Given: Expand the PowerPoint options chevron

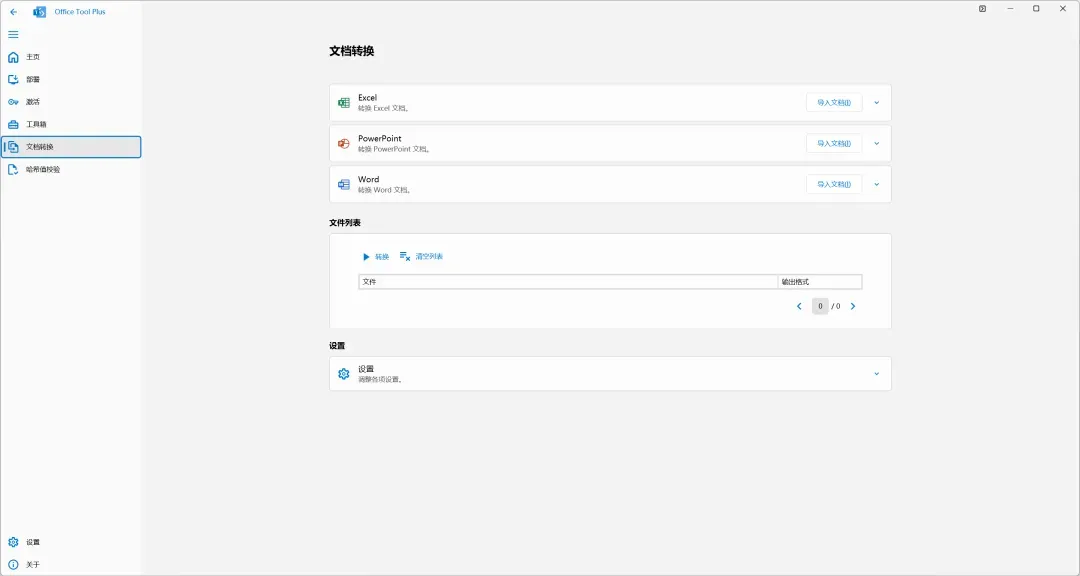Looking at the screenshot, I should 877,143.
